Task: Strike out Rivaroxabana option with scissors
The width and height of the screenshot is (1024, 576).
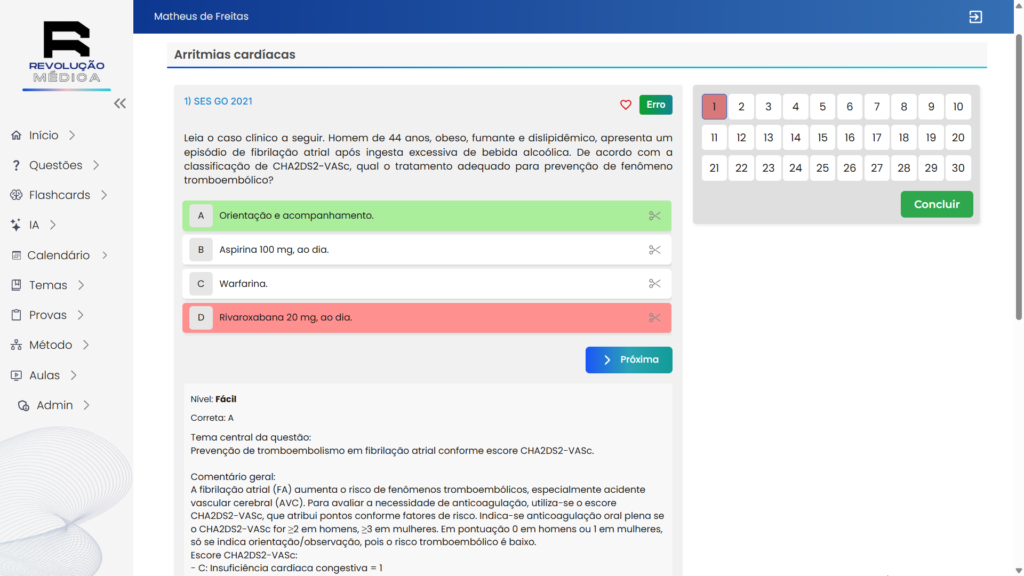Action: (654, 318)
